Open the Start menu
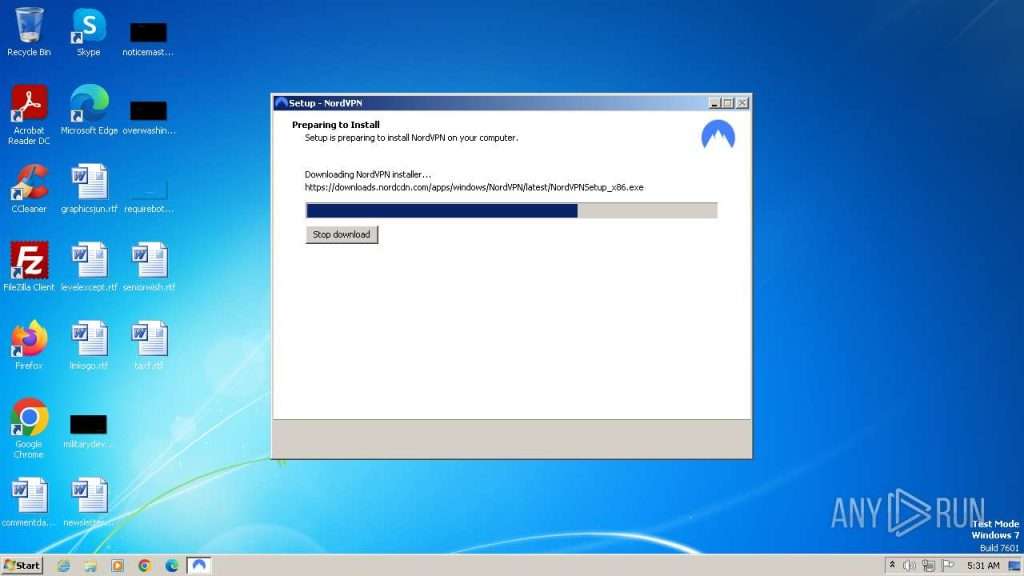 point(18,565)
